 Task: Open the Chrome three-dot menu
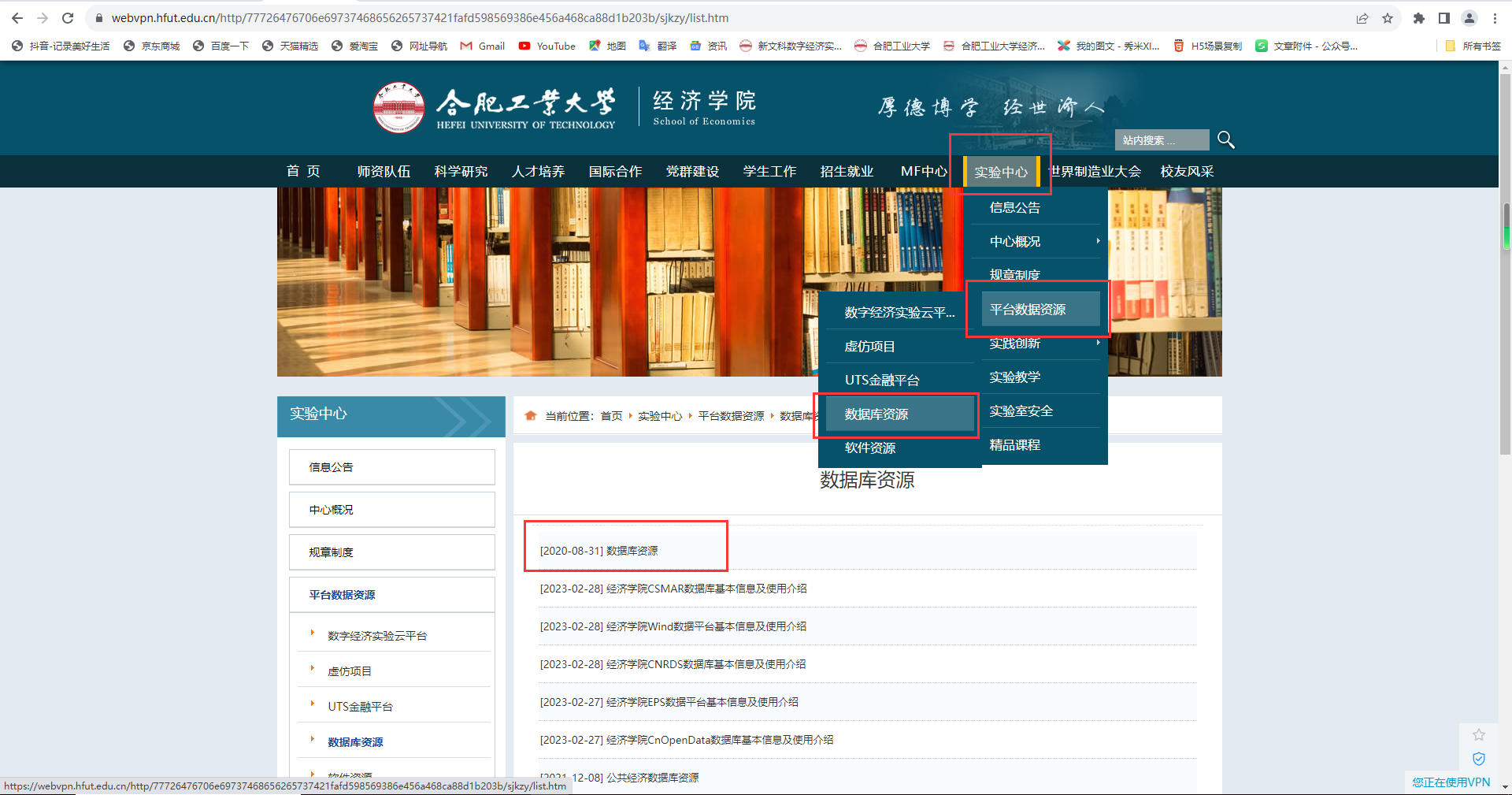(1495, 18)
